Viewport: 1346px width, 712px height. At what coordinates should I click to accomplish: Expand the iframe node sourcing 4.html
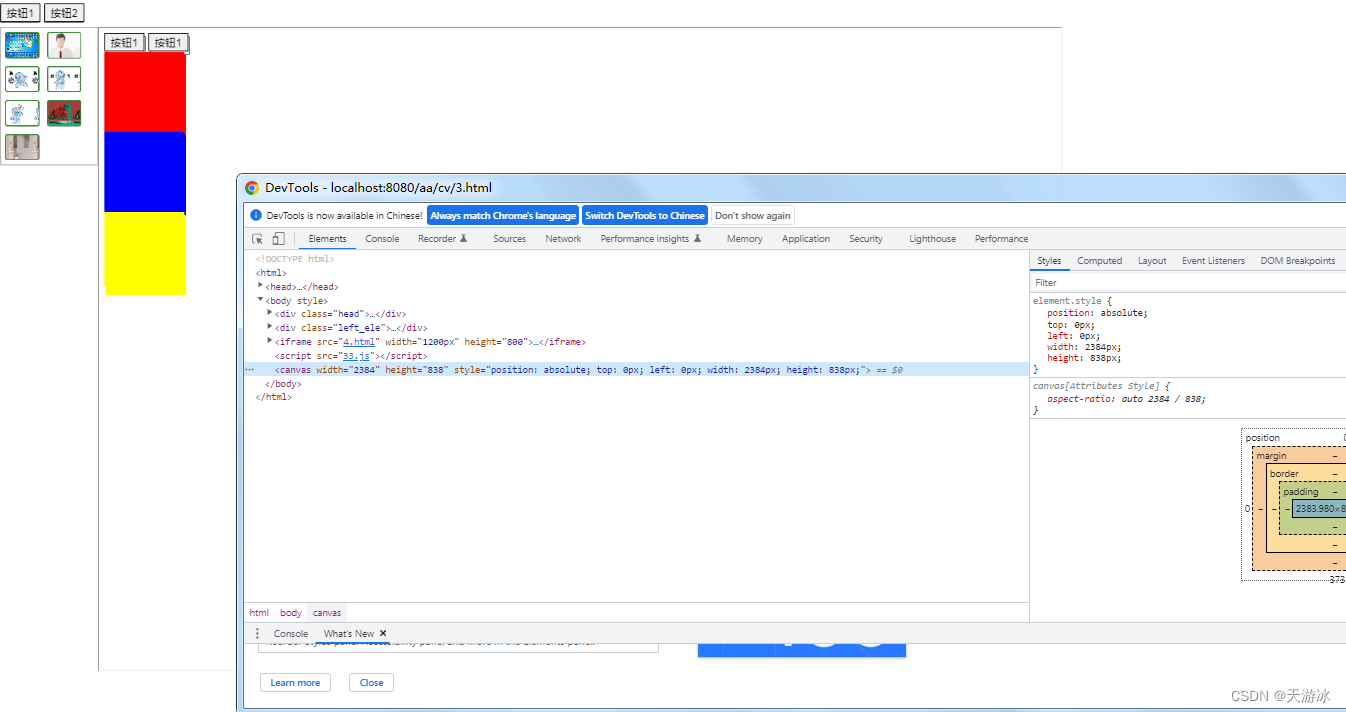coord(269,341)
